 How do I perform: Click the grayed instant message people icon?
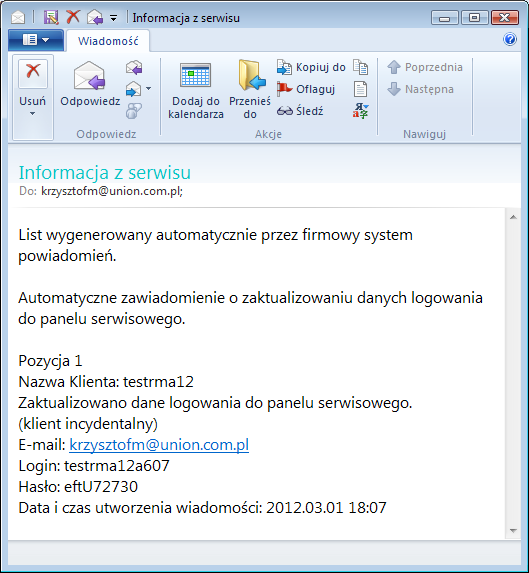(x=133, y=111)
